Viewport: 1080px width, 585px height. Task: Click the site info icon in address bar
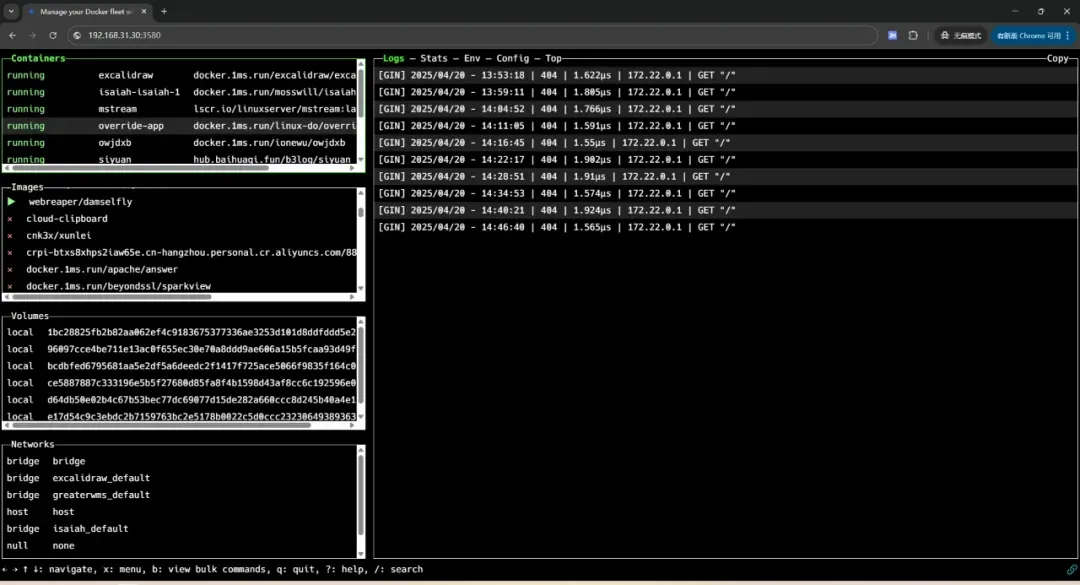[x=77, y=35]
